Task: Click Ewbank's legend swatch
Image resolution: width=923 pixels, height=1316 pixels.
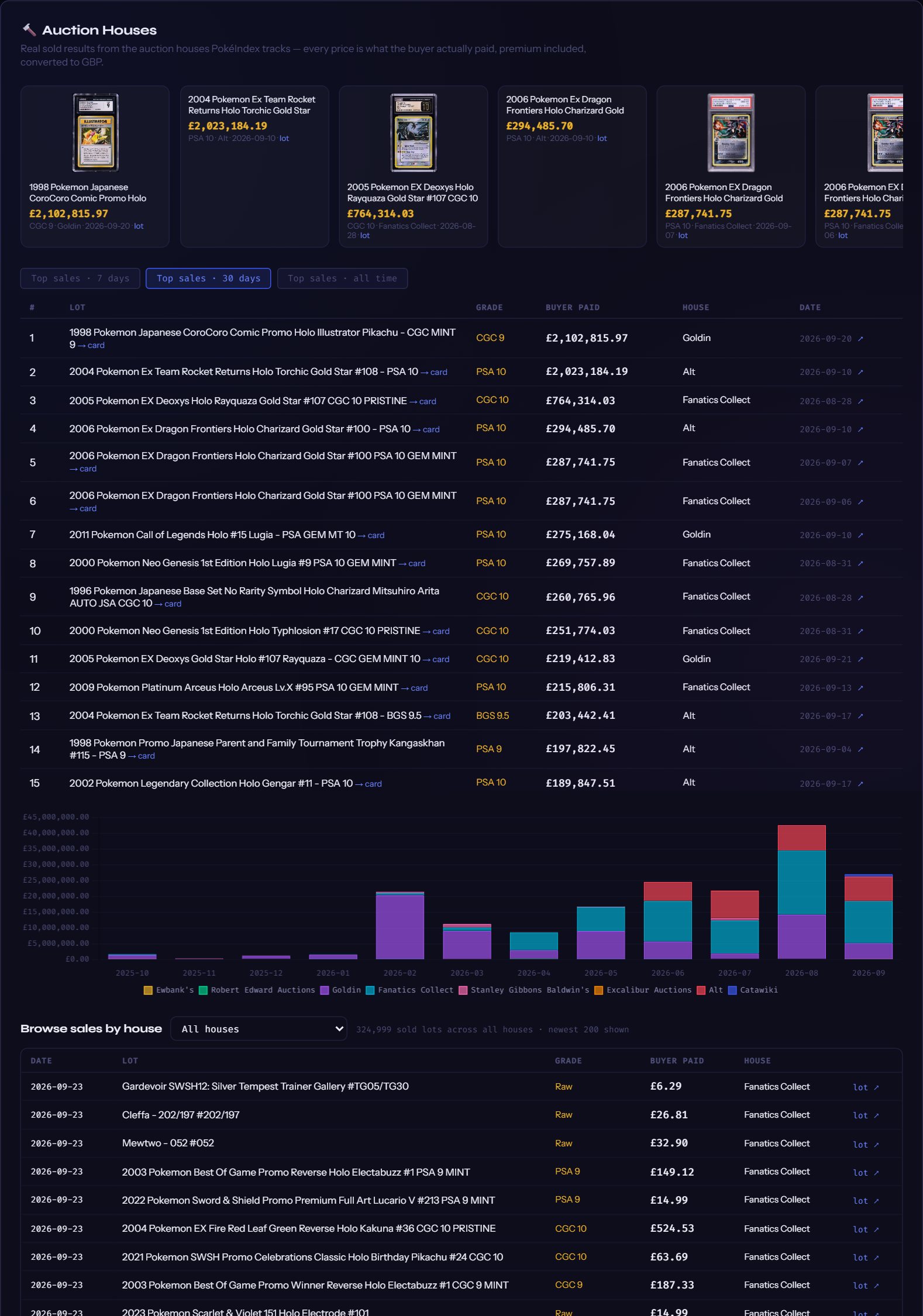Action: click(148, 990)
